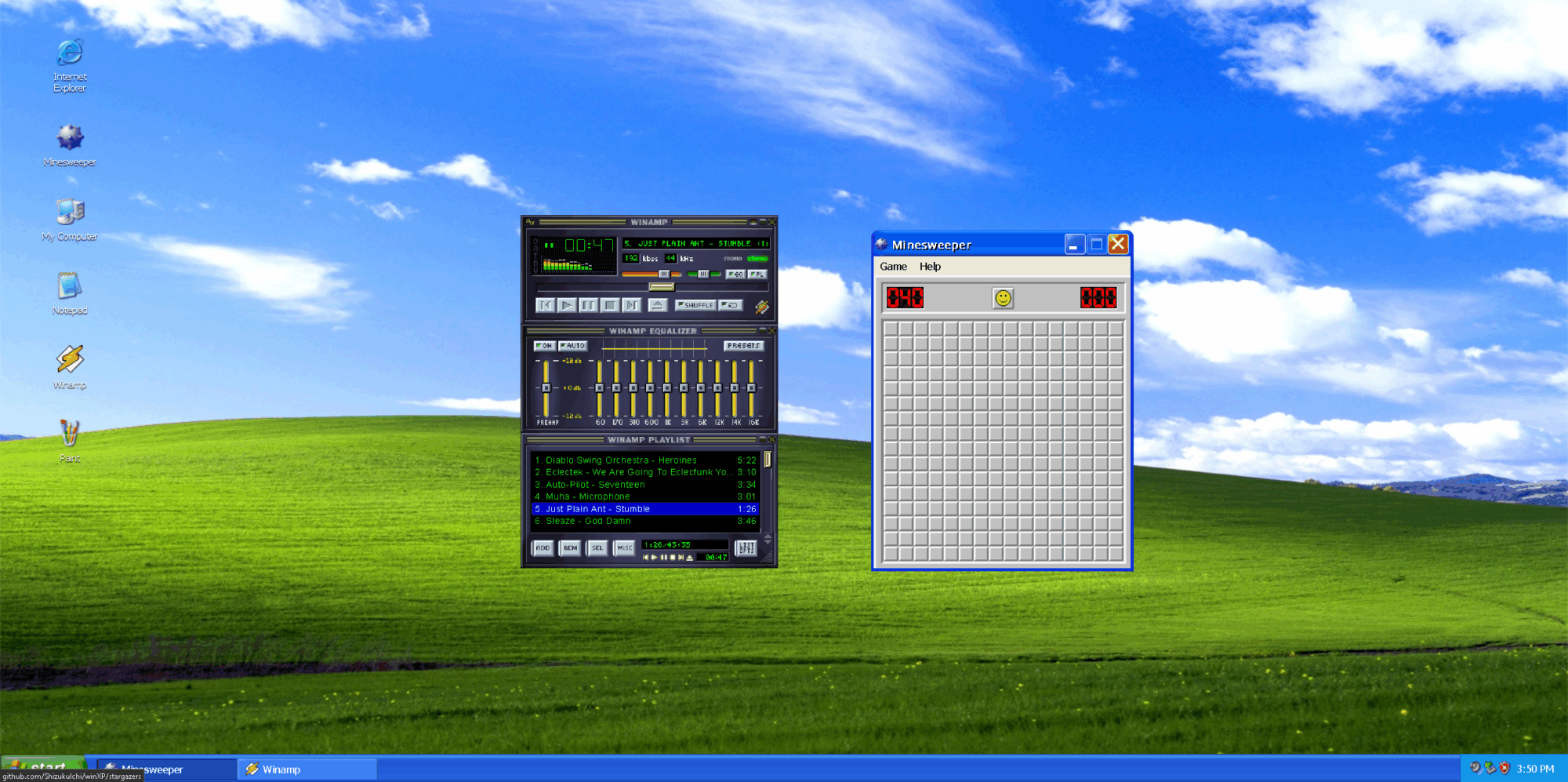This screenshot has width=1568, height=782.
Task: Click Minesweeper title bar icon
Action: (x=882, y=245)
